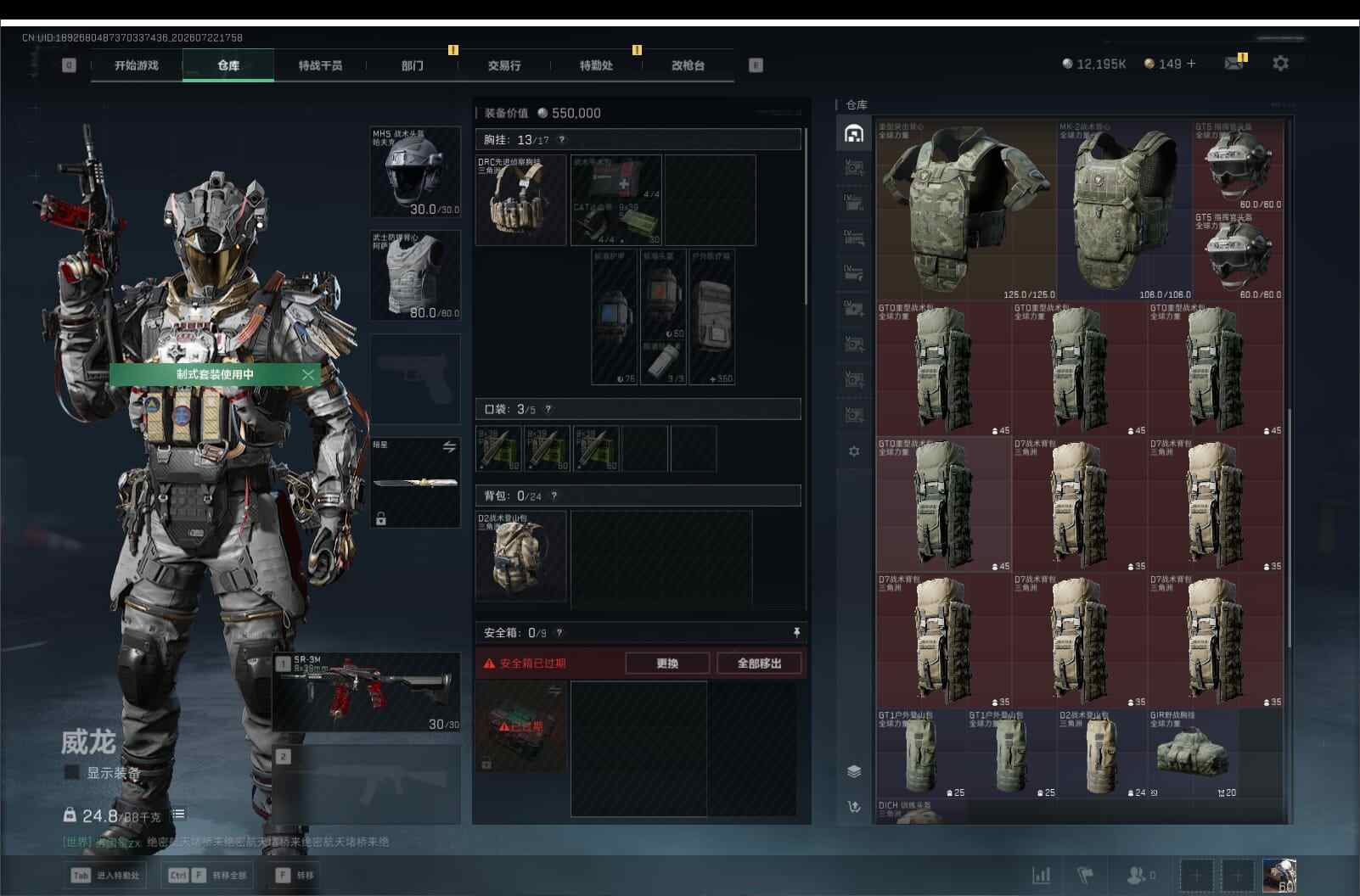The image size is (1360, 896).
Task: Click the warehouse grid scrollbar
Action: tap(1289, 526)
